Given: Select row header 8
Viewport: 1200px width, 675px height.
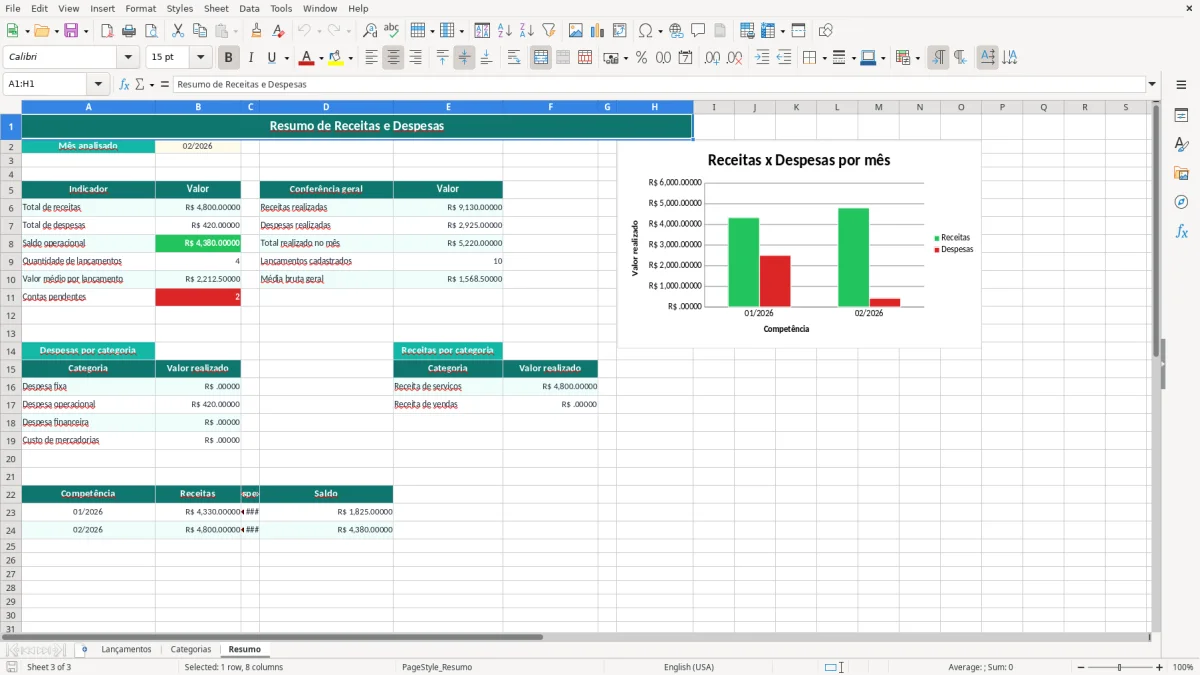Looking at the screenshot, I should (x=10, y=243).
